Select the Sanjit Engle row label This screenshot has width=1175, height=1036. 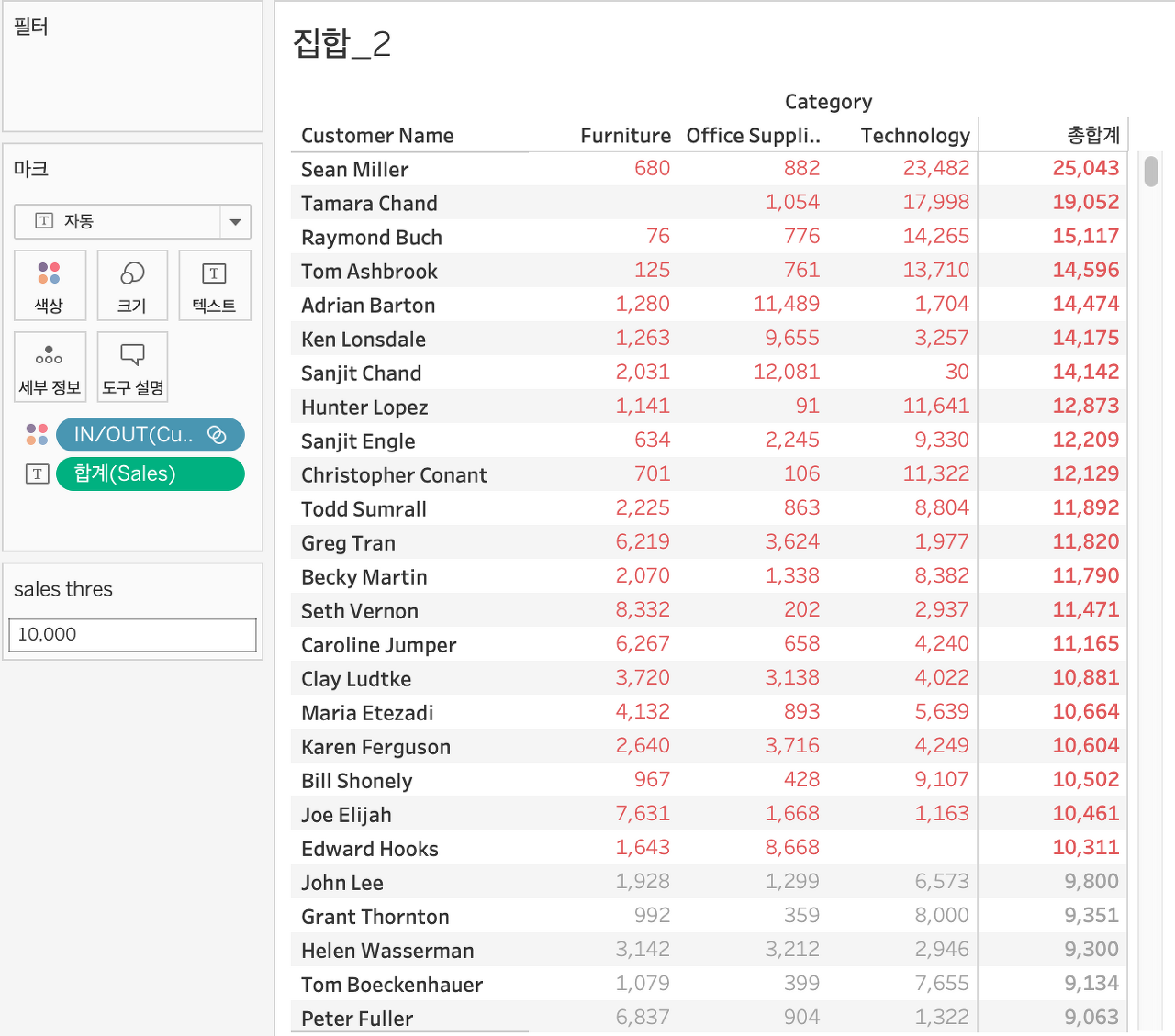click(358, 441)
